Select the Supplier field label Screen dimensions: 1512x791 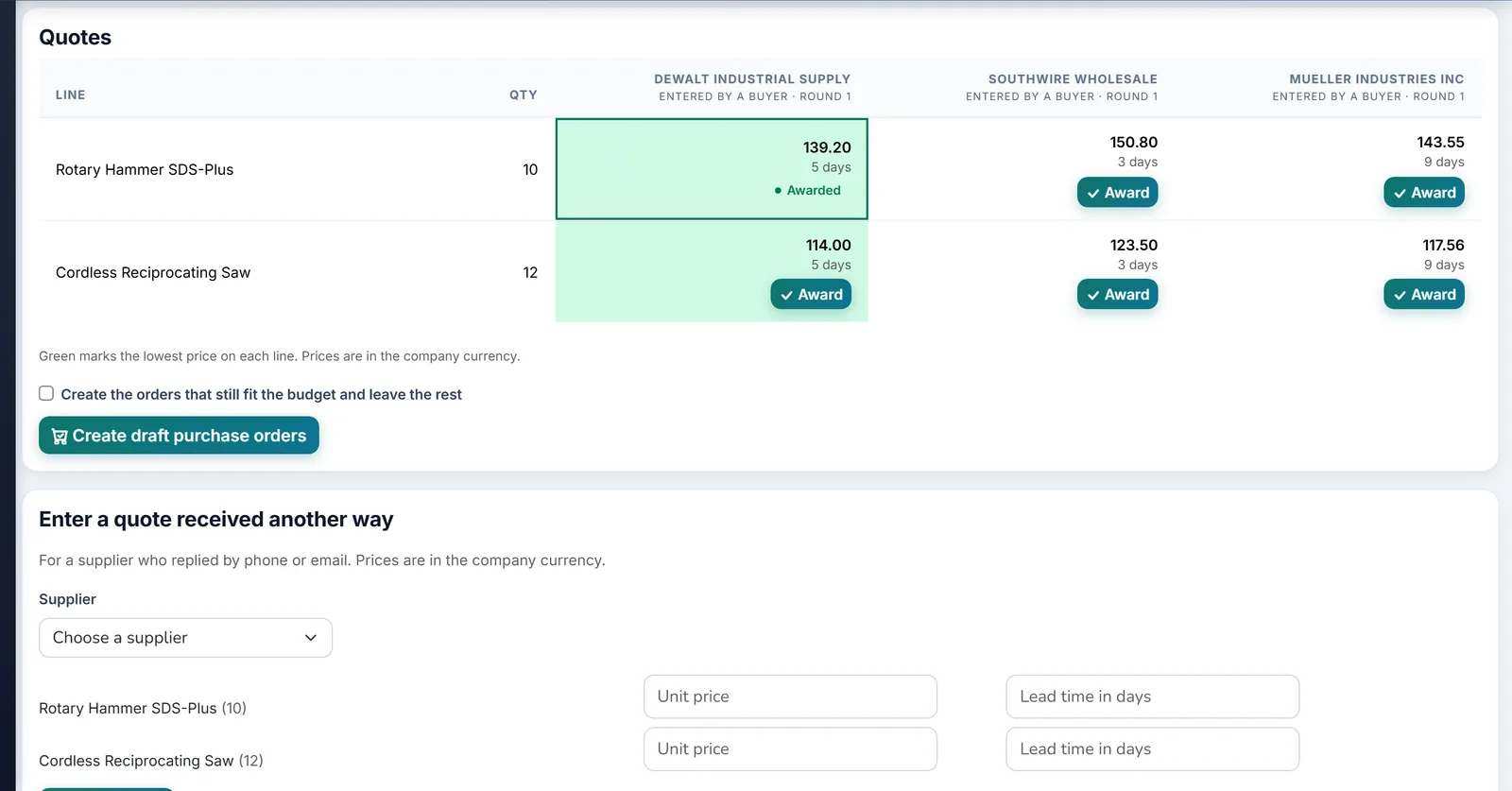(x=67, y=599)
